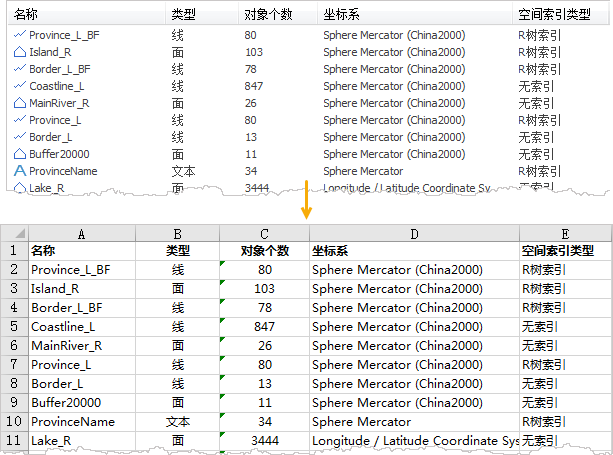Select the ProvinceName cell in spreadsheet row 10
The width and height of the screenshot is (613, 455).
click(x=81, y=421)
